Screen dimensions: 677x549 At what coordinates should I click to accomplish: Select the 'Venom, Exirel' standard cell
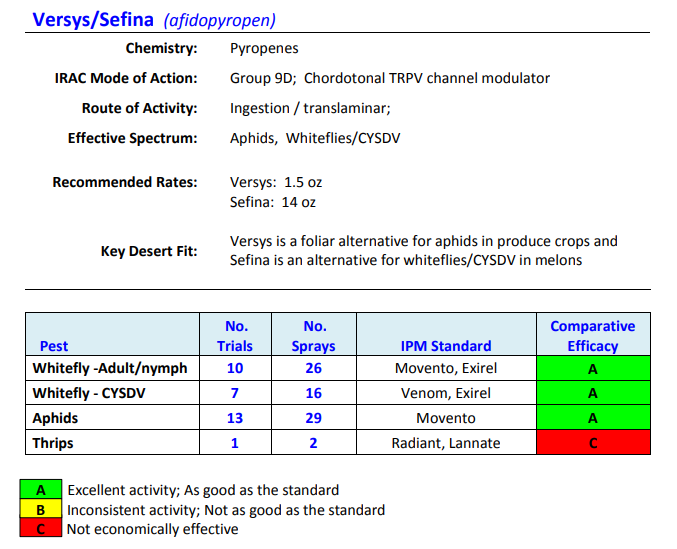446,393
